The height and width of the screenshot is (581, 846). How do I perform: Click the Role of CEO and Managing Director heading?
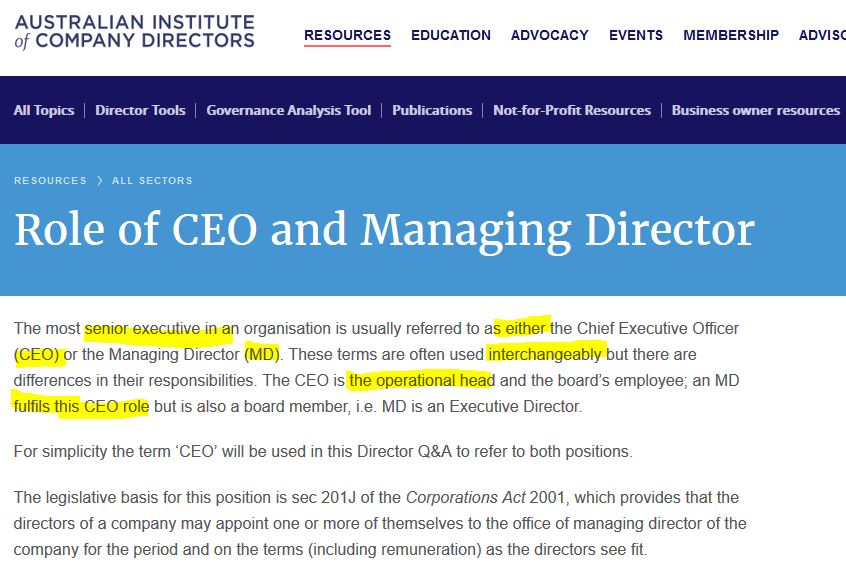pos(385,230)
